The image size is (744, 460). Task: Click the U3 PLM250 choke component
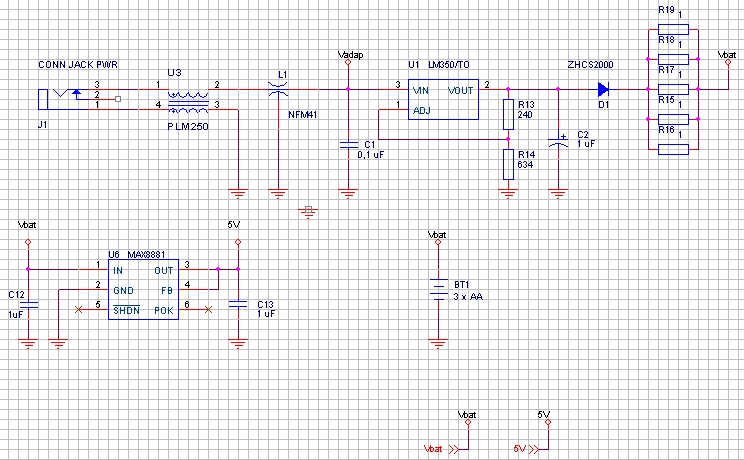[x=188, y=97]
